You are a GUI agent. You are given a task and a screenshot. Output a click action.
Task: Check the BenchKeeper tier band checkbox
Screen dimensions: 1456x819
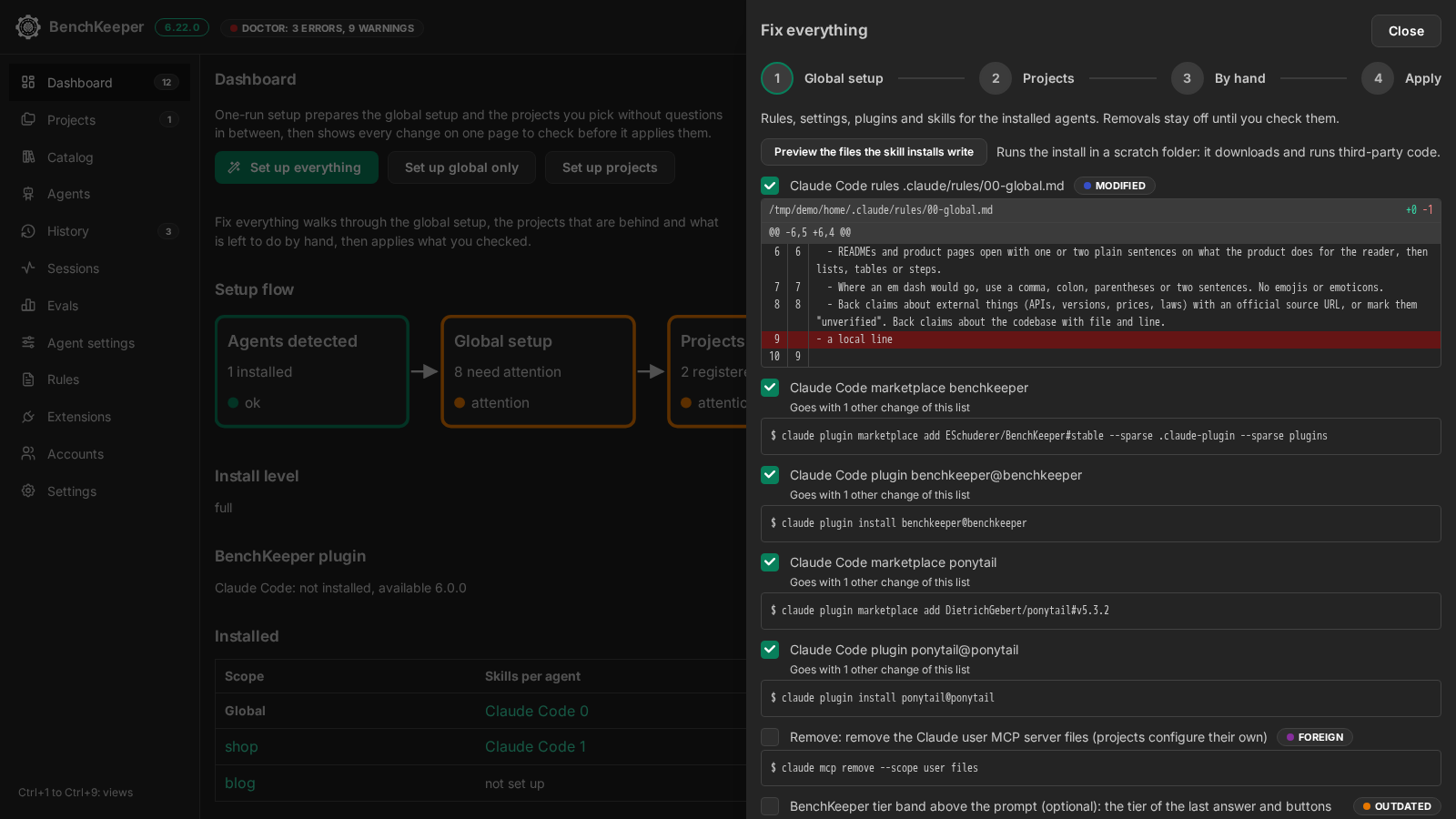770,806
